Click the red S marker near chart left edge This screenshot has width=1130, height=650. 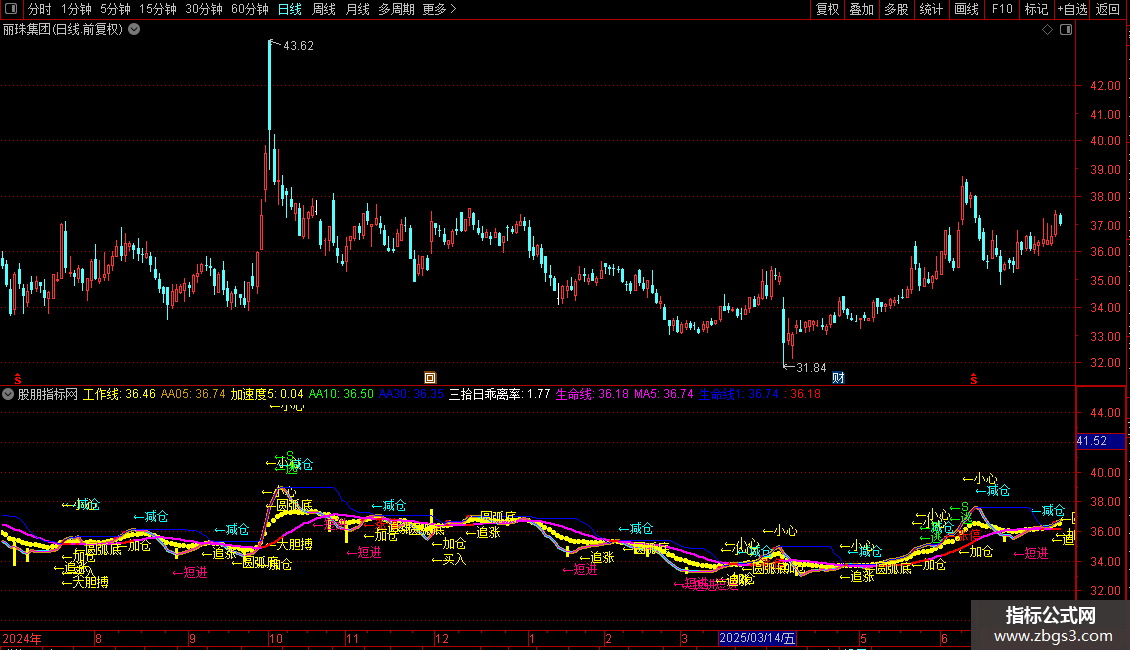(17, 379)
